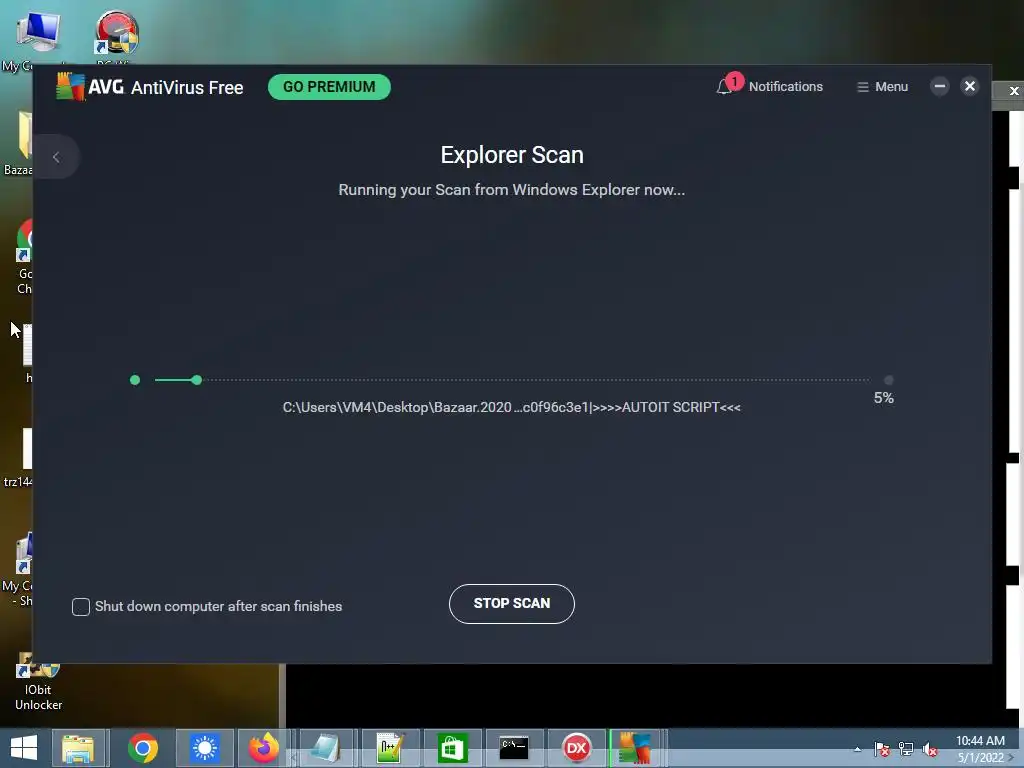Click the GO PREMIUM button
This screenshot has height=768, width=1024.
329,87
